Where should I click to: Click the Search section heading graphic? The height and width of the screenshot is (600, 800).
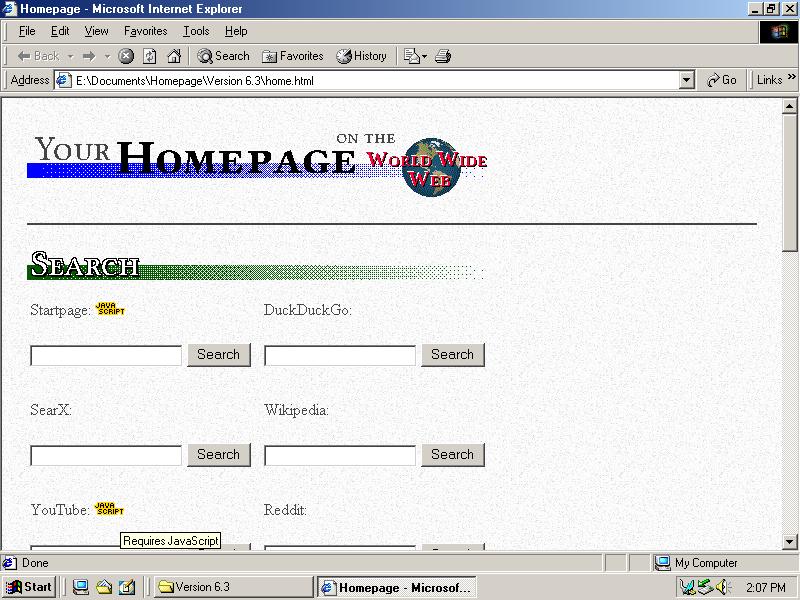(x=255, y=265)
